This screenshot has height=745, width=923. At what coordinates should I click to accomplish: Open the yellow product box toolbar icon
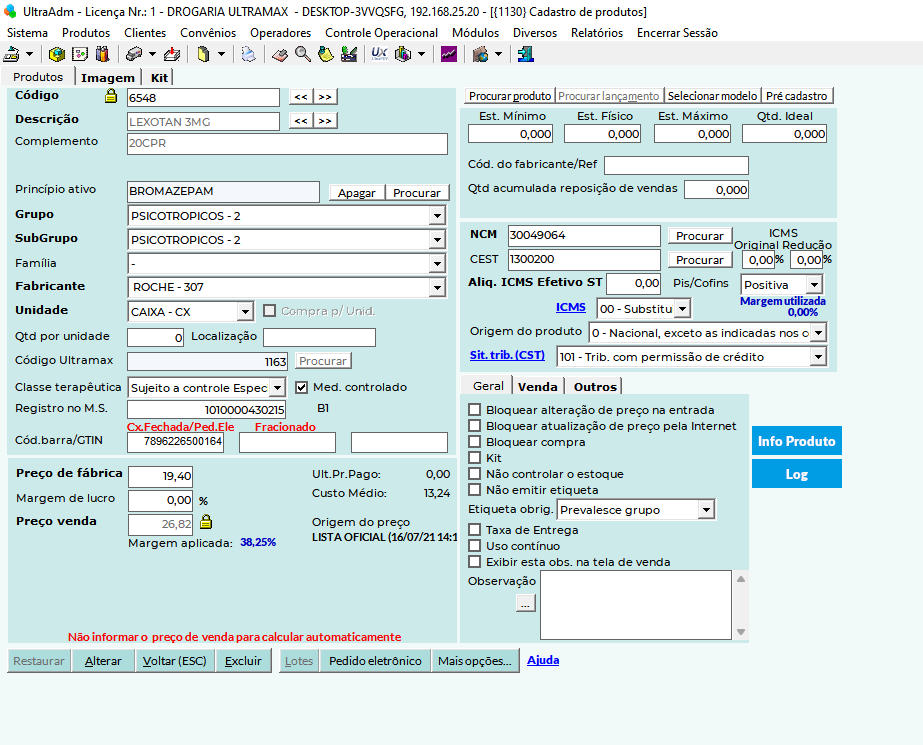coord(57,55)
